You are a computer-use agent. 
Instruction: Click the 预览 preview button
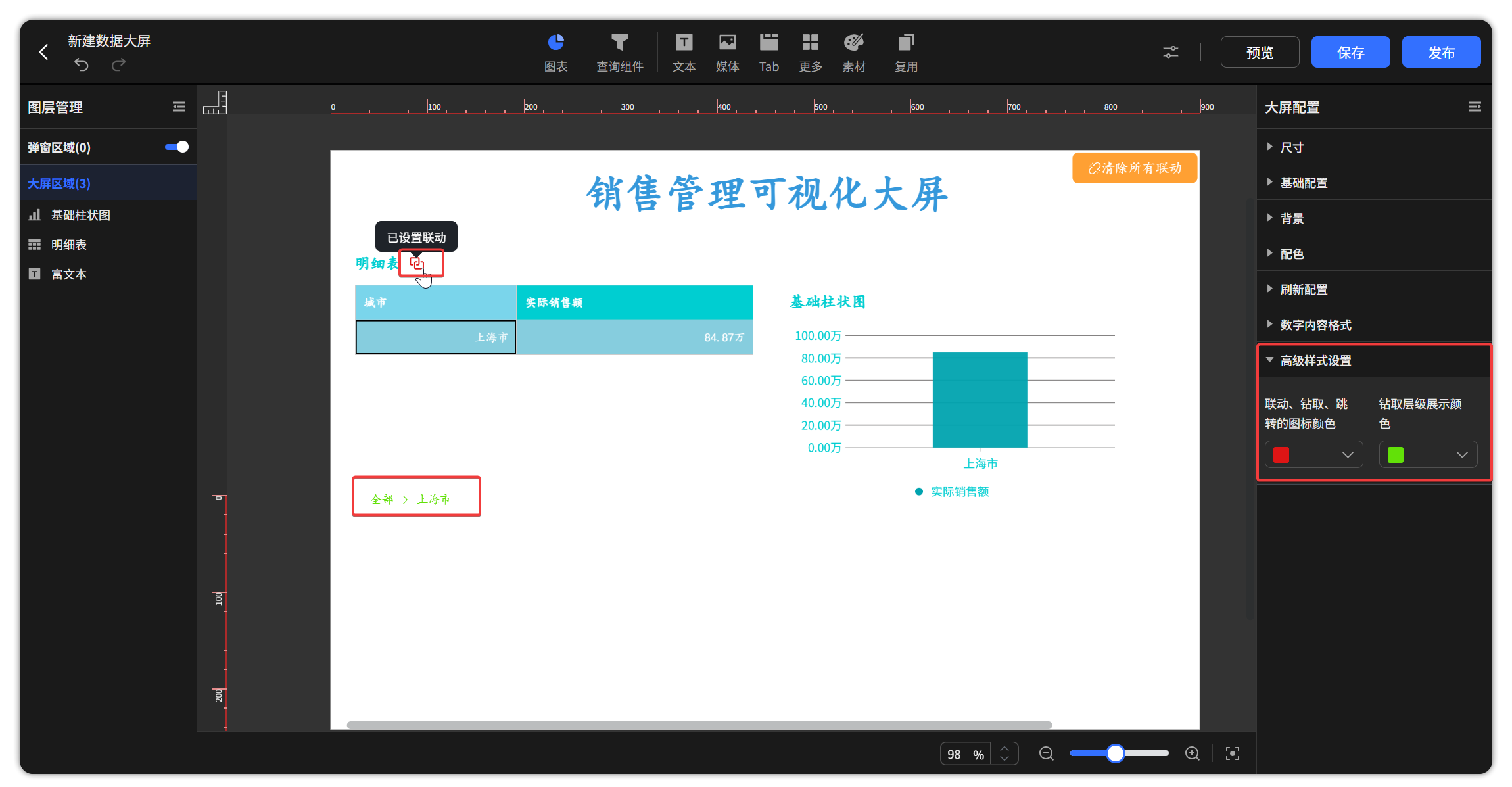[1260, 52]
